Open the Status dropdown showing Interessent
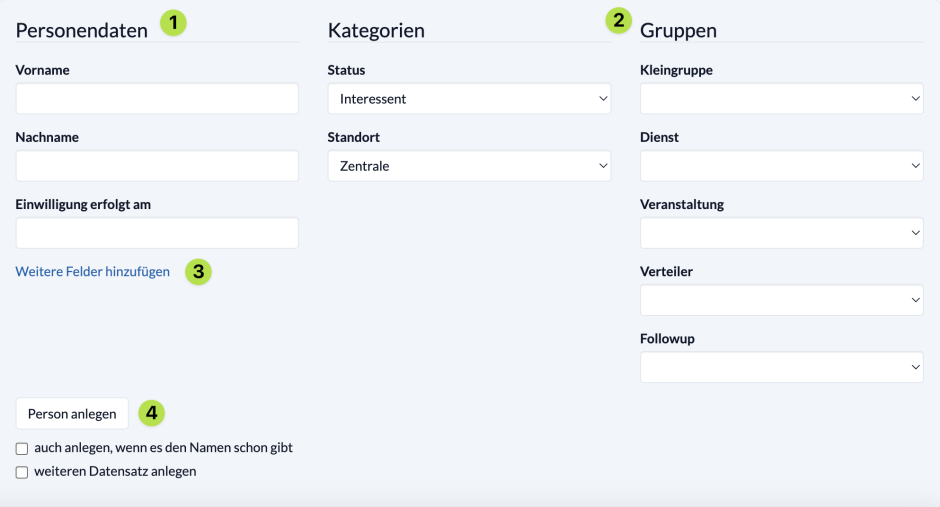Image resolution: width=940 pixels, height=507 pixels. tap(469, 99)
